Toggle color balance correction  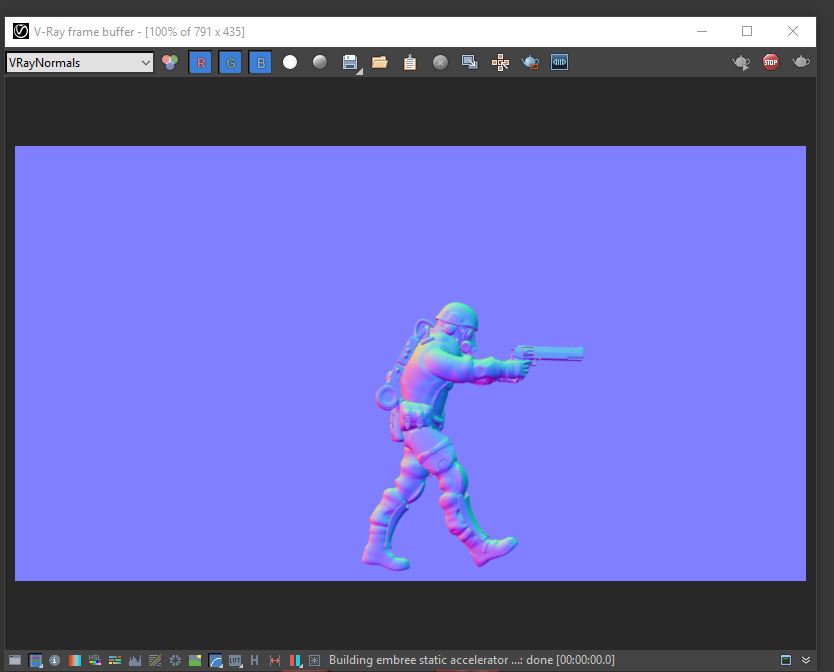coord(115,660)
